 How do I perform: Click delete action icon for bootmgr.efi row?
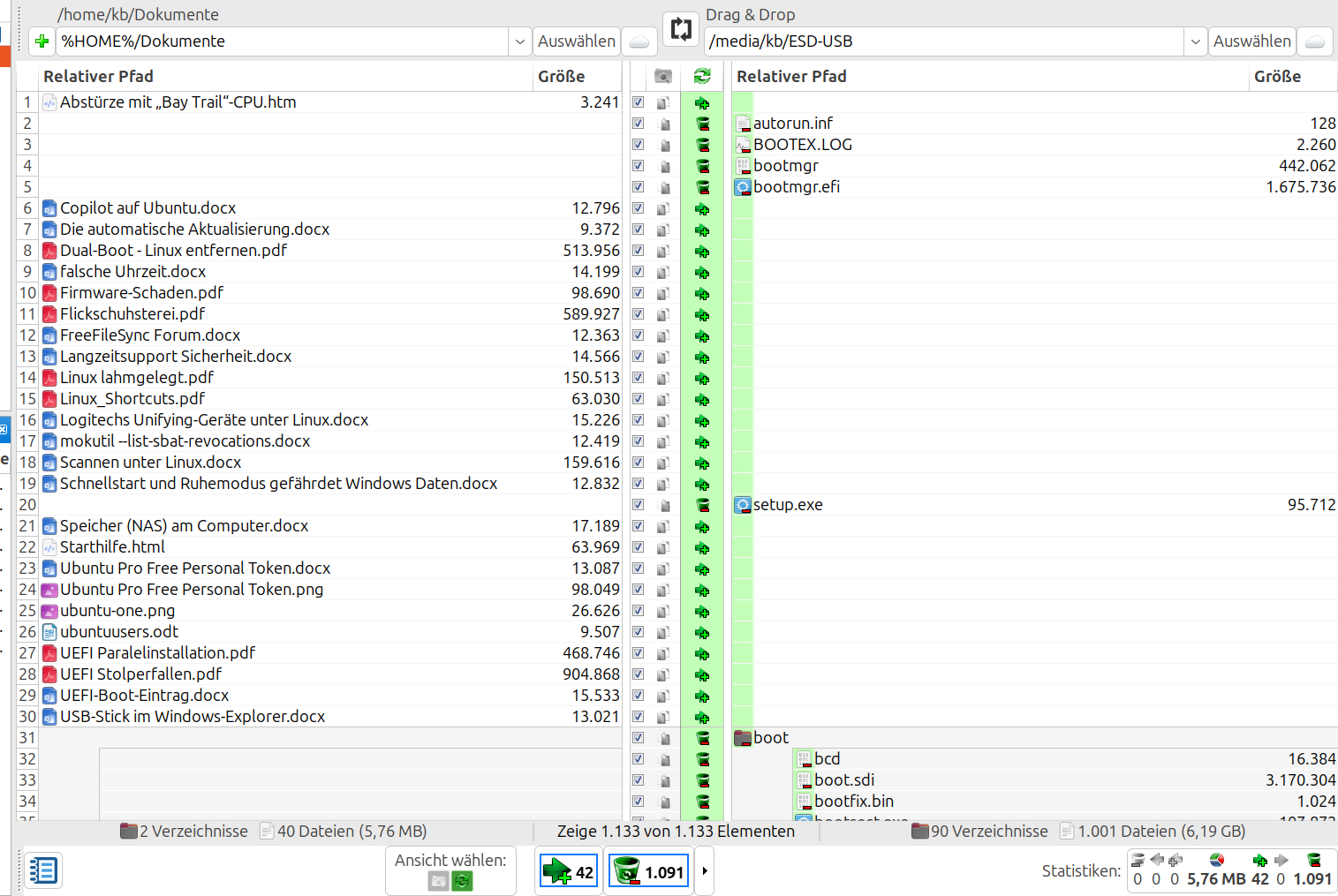pos(702,187)
